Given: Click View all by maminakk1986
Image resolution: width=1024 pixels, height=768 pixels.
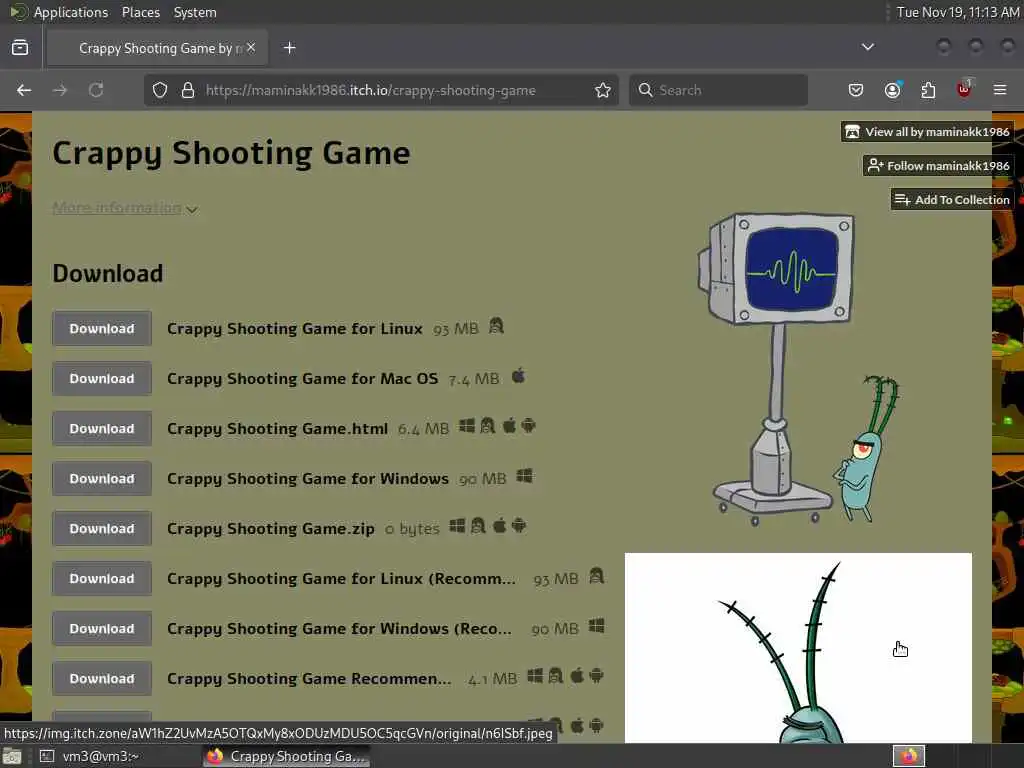Looking at the screenshot, I should (927, 132).
